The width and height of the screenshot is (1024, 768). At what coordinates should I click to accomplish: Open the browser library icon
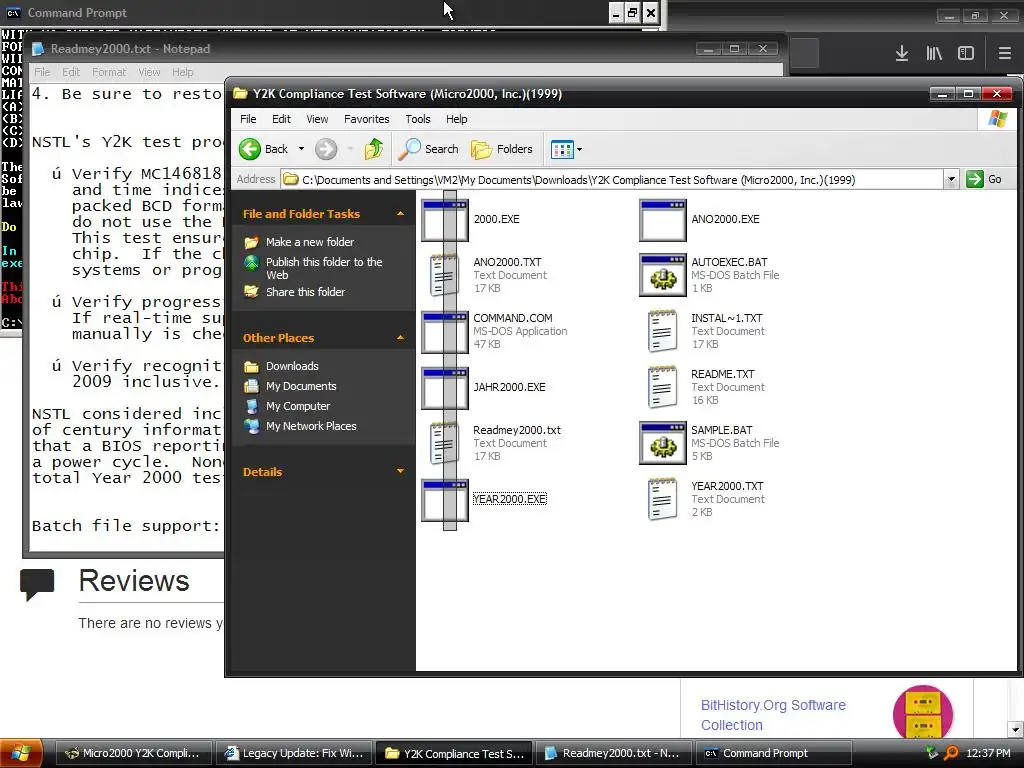coord(934,54)
